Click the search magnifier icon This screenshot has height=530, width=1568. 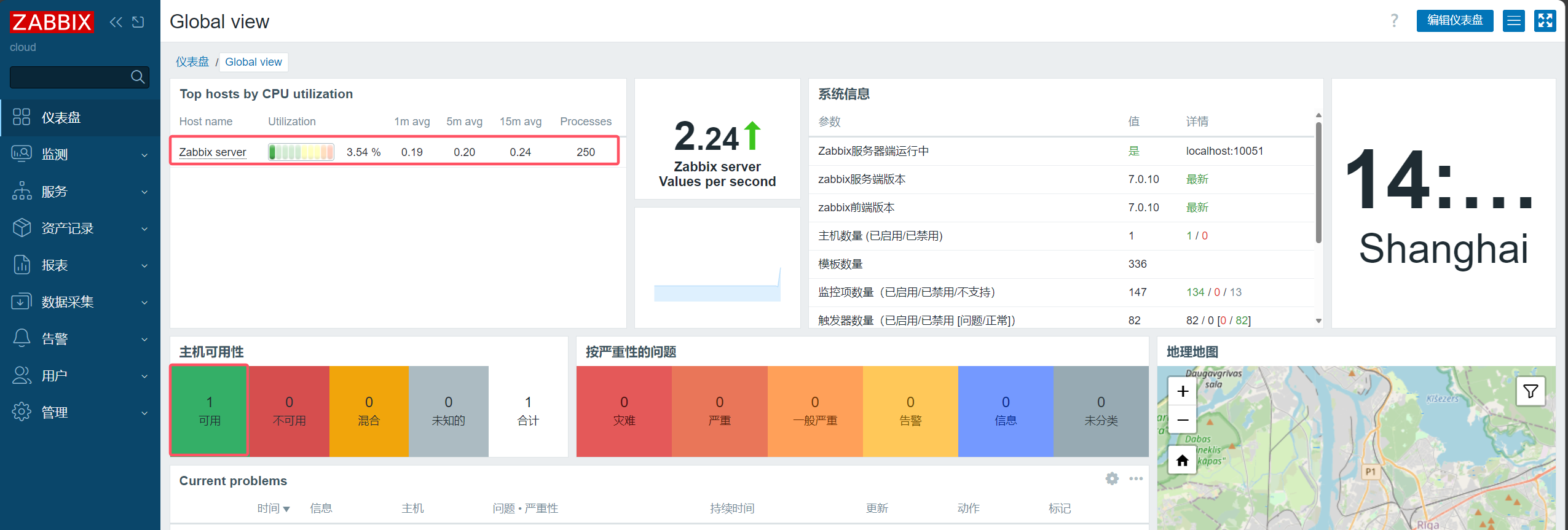pos(138,77)
